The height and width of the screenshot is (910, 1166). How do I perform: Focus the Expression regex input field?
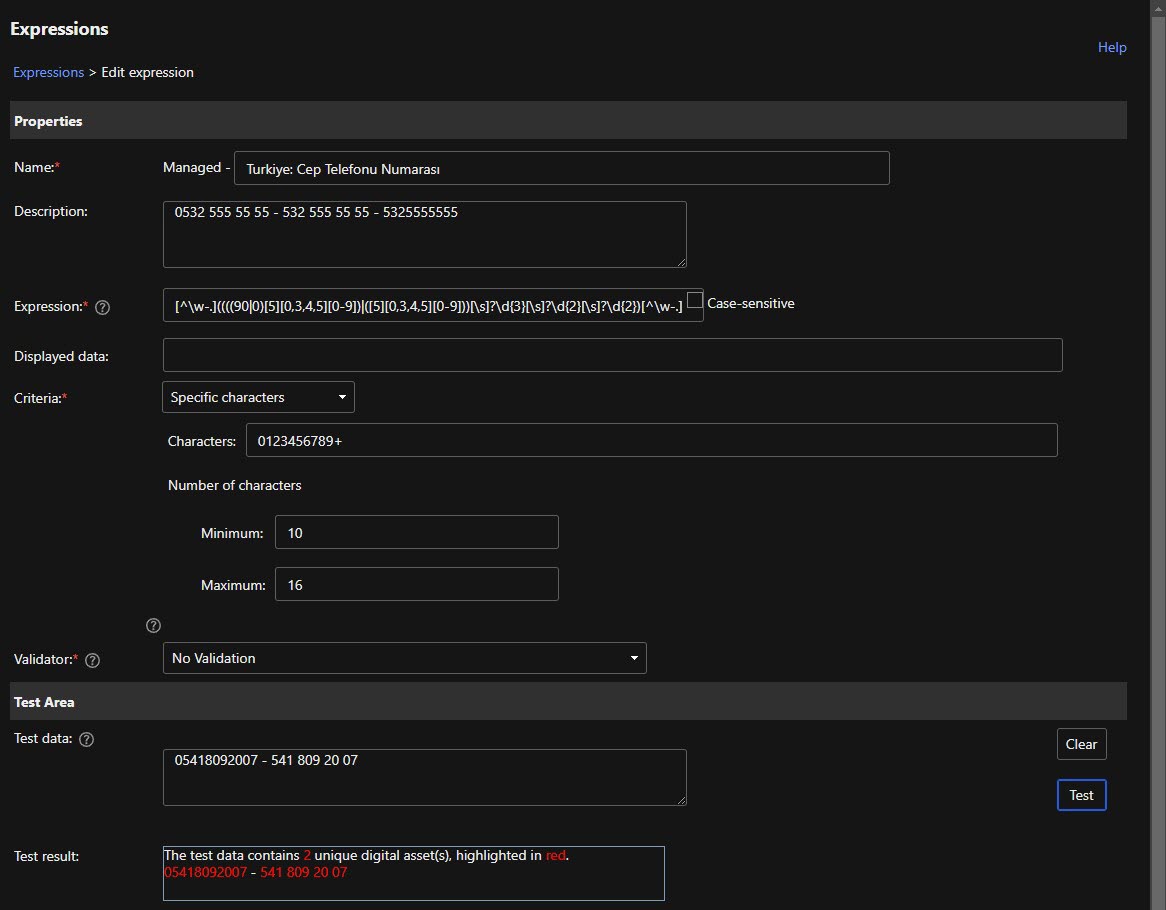(432, 306)
